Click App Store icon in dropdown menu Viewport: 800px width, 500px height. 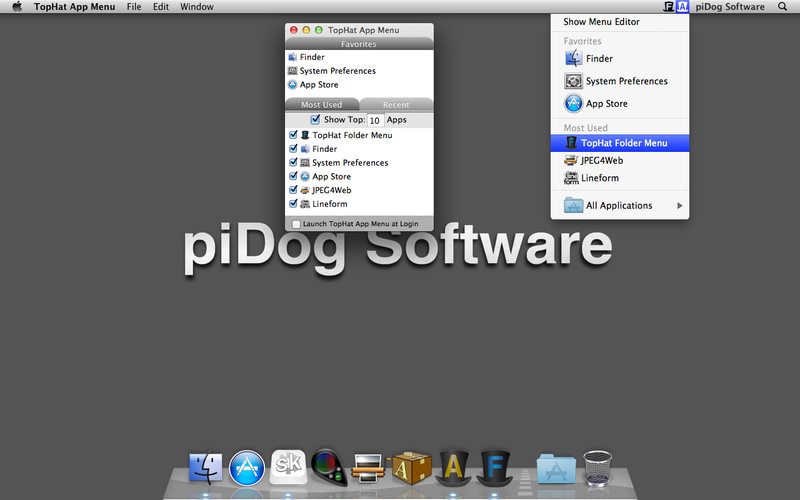click(x=573, y=103)
